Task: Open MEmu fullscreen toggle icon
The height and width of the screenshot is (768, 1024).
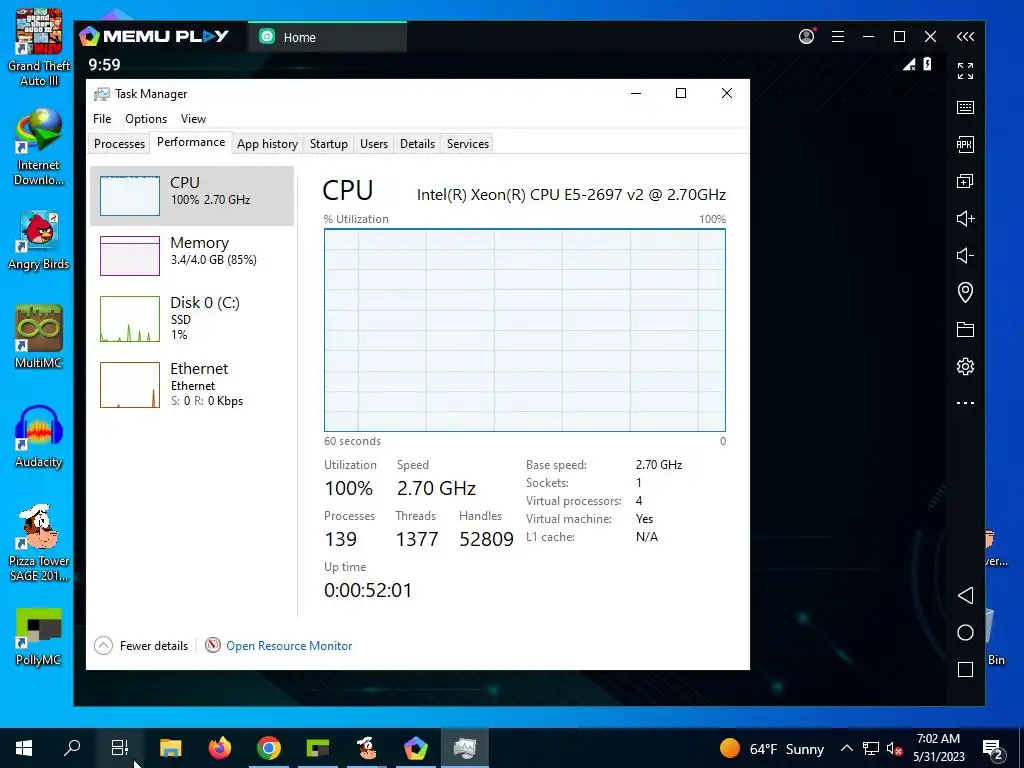Action: point(965,71)
